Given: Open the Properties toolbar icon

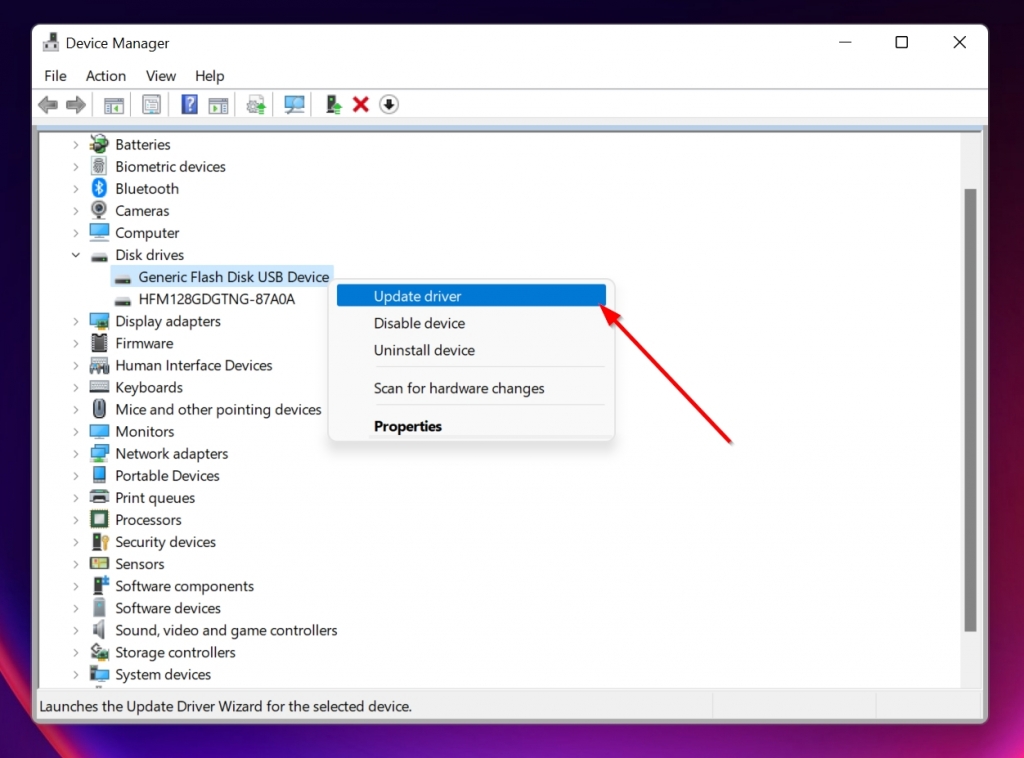Looking at the screenshot, I should tap(151, 104).
